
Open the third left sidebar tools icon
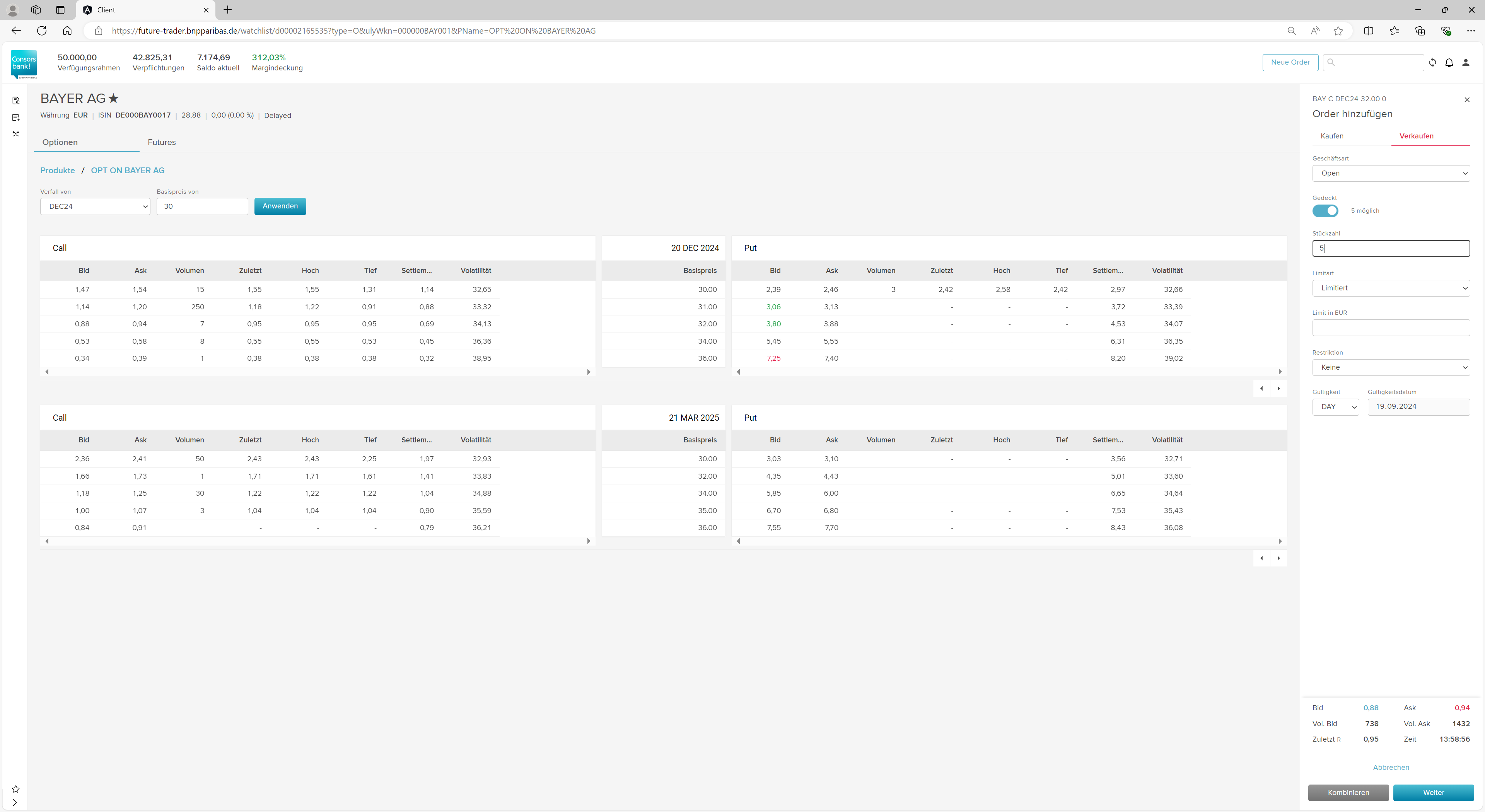[x=15, y=134]
